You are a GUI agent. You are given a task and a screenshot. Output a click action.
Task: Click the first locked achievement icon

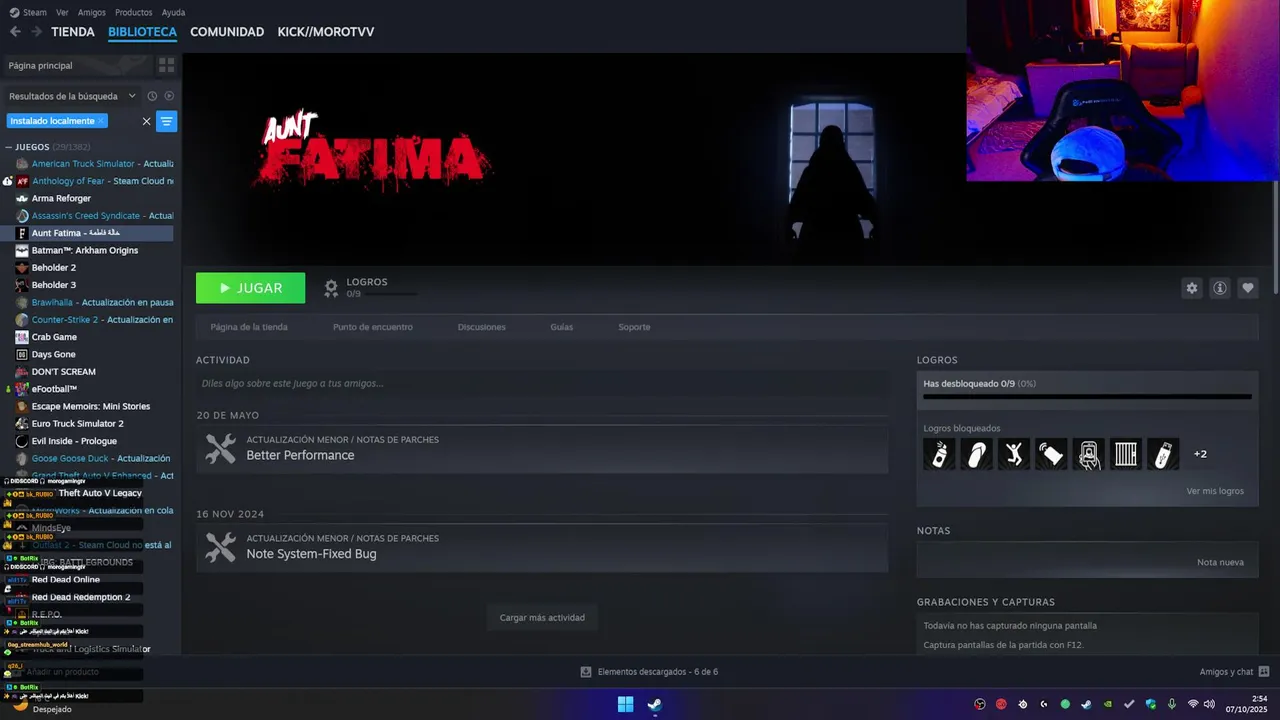point(940,454)
